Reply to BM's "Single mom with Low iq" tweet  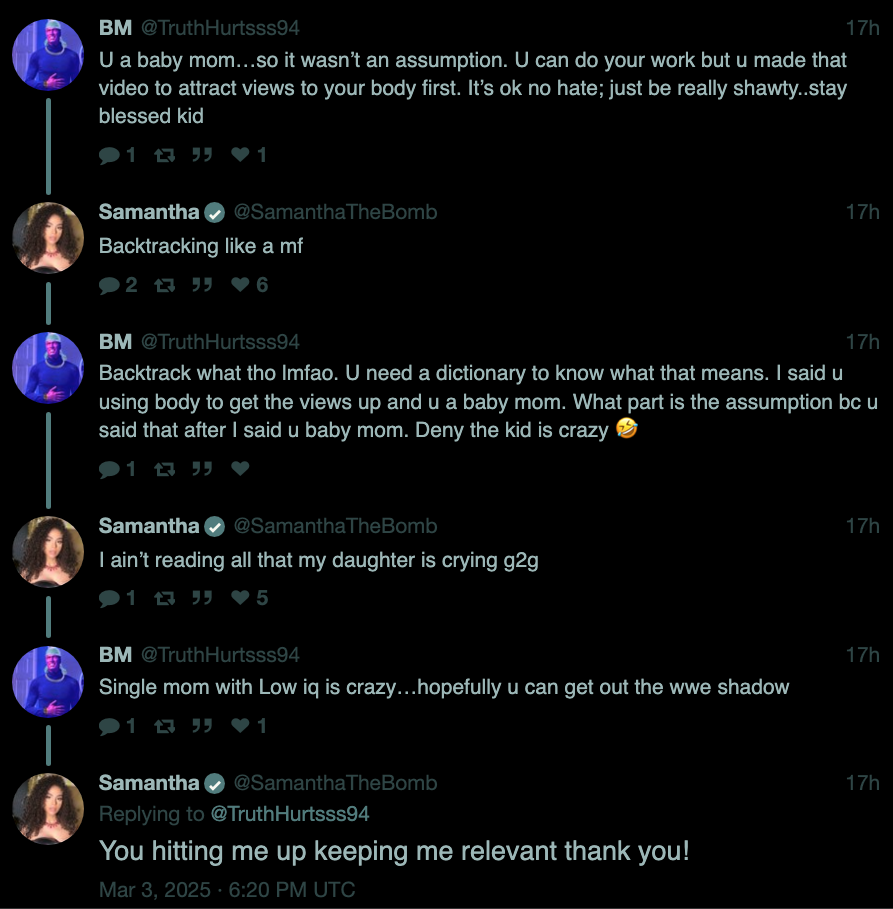pos(109,726)
